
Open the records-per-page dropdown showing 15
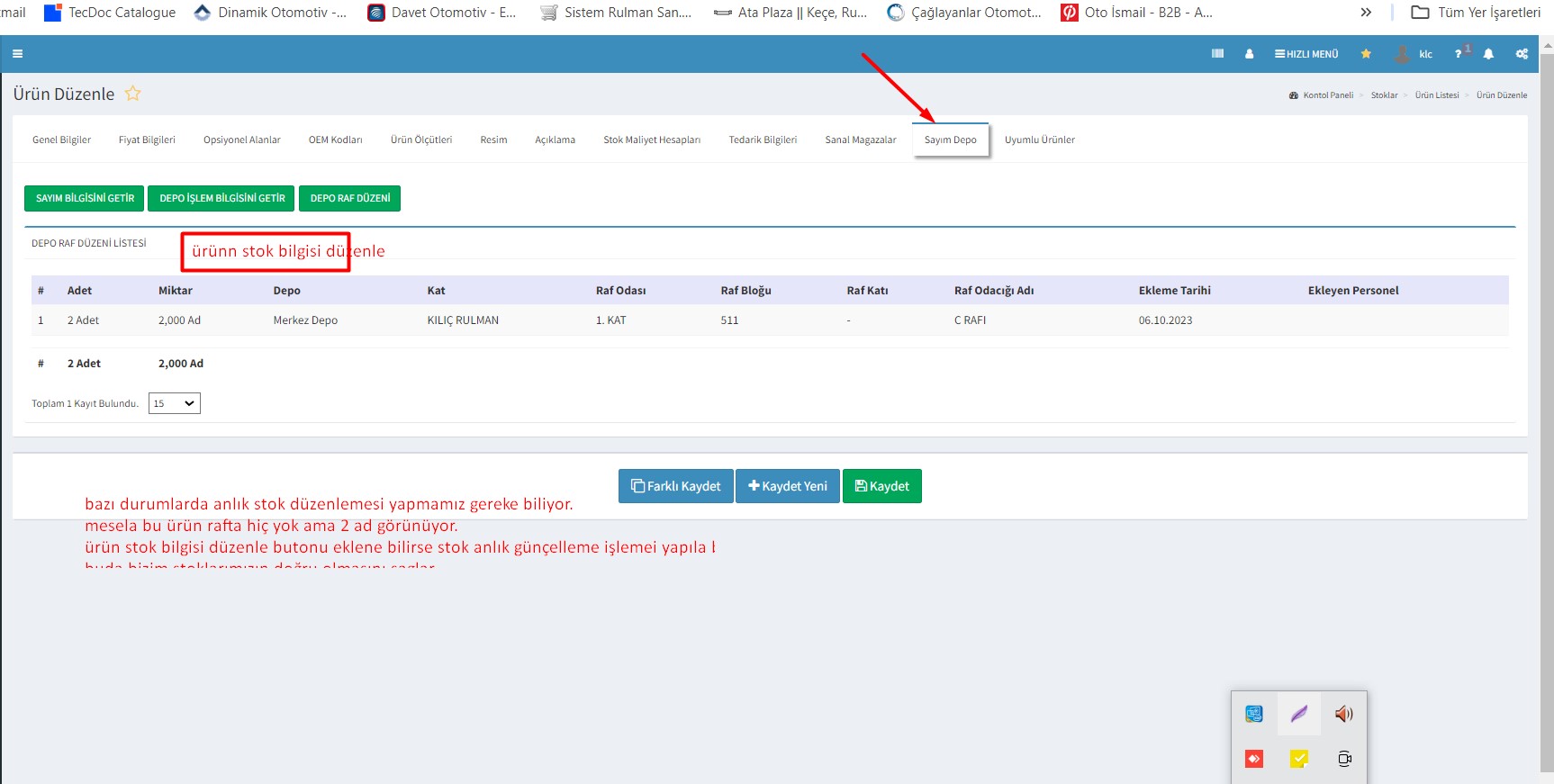(x=174, y=403)
